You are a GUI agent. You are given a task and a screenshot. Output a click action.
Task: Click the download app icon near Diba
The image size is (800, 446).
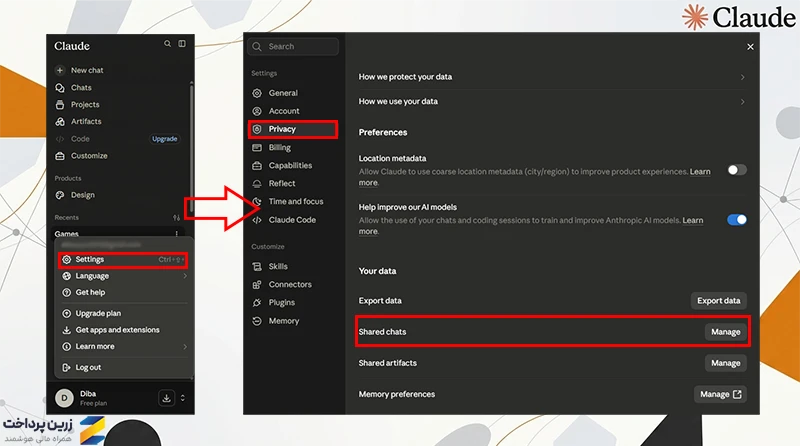coord(166,398)
